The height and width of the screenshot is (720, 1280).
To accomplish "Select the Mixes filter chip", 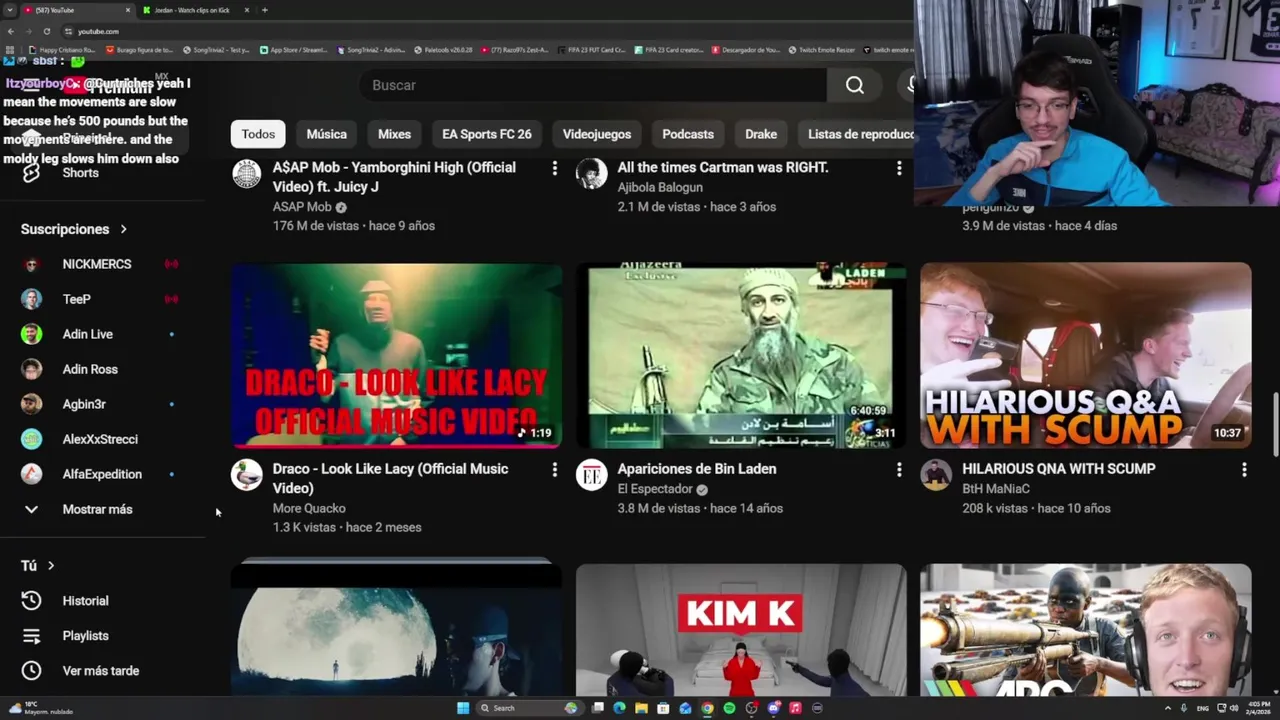I will click(394, 134).
